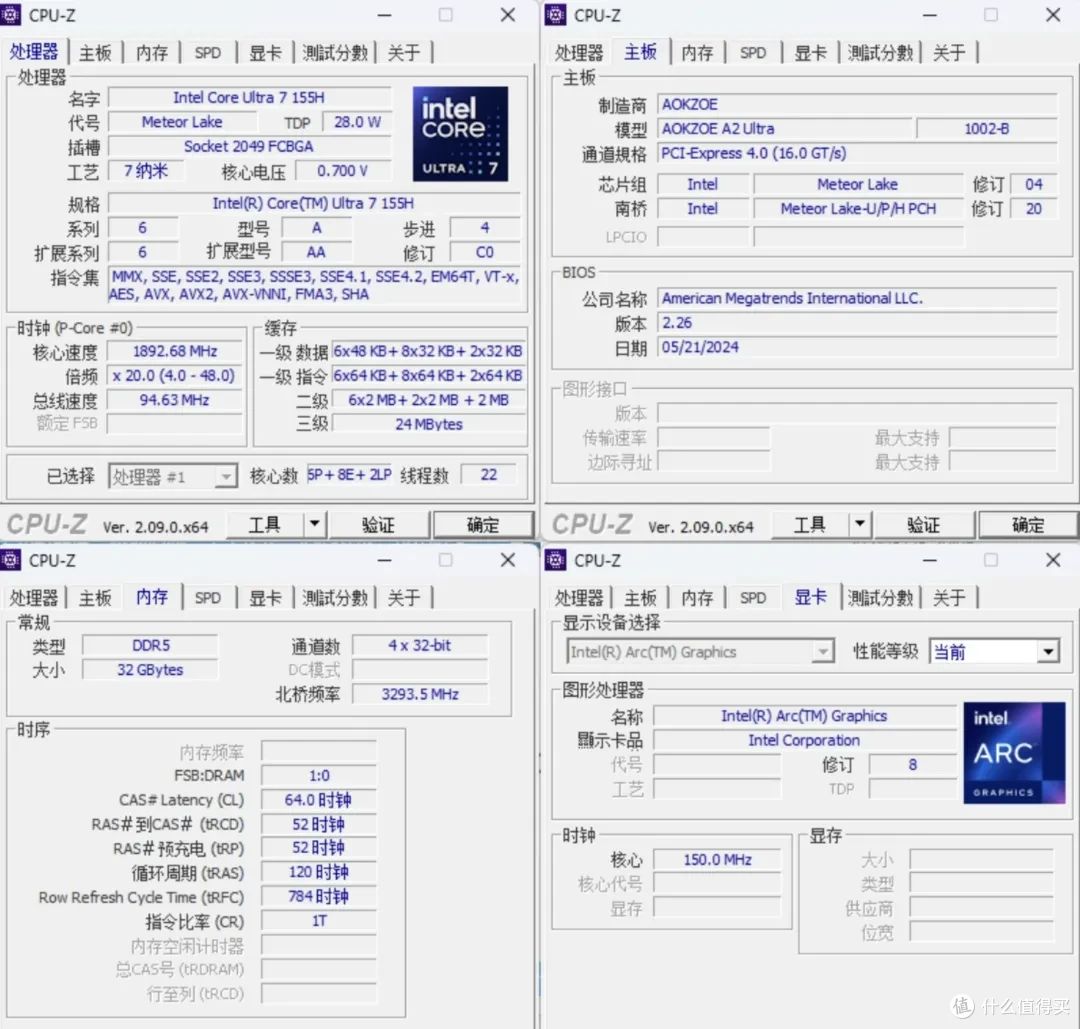1080x1029 pixels.
Task: Click 工具 button in the mainboard window
Action: 810,524
